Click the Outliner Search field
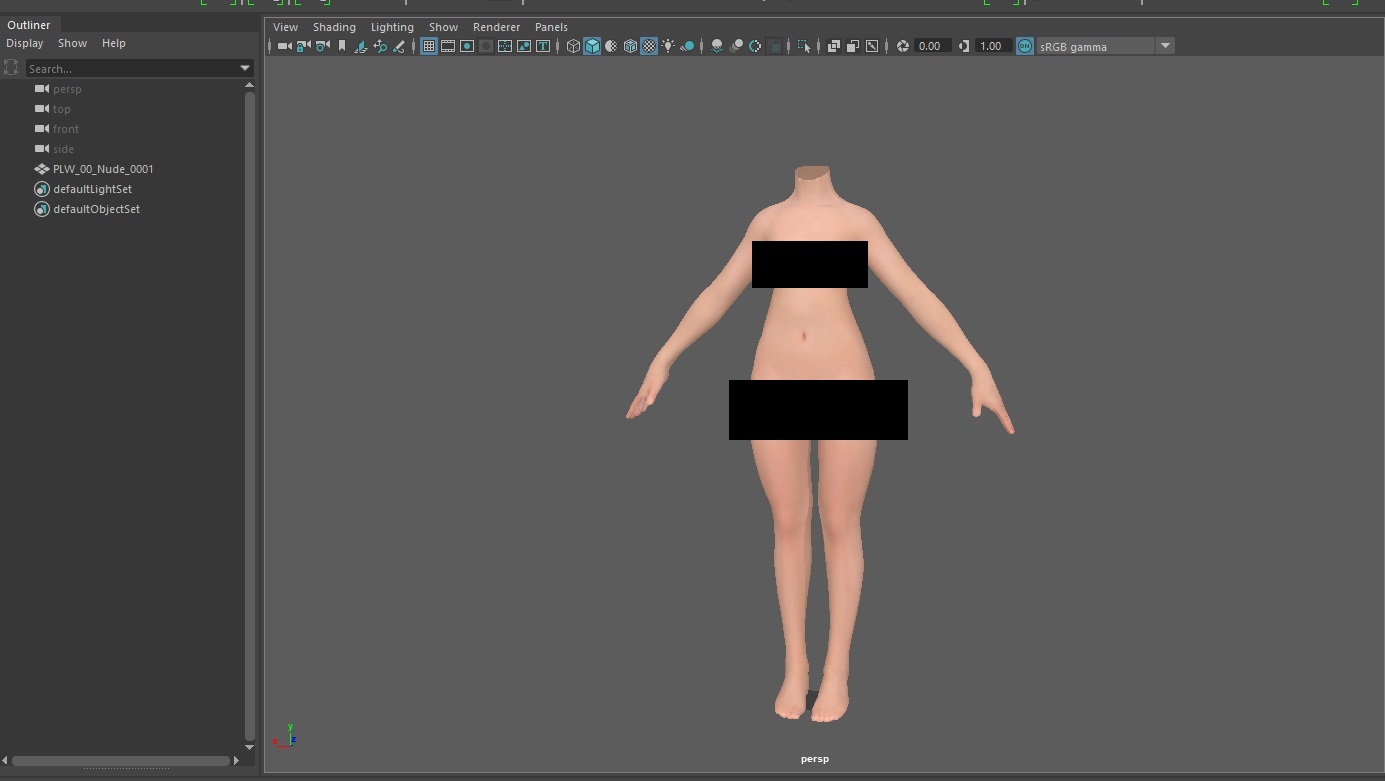 tap(130, 68)
